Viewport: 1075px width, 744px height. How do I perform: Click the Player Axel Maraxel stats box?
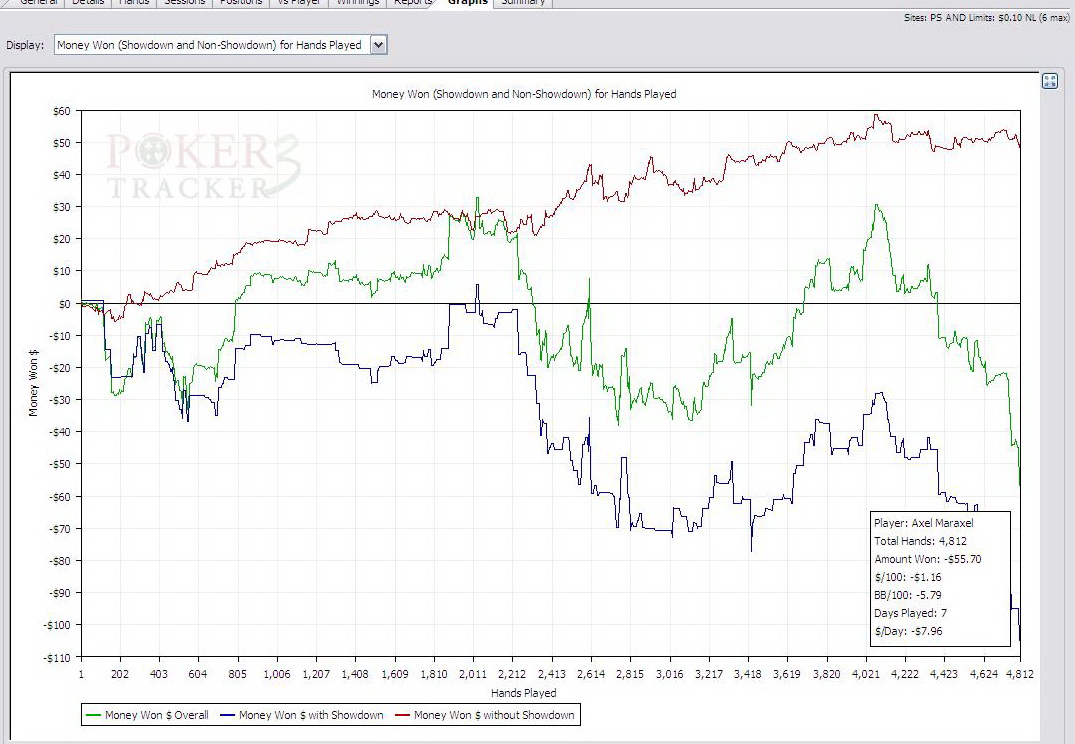click(x=940, y=578)
